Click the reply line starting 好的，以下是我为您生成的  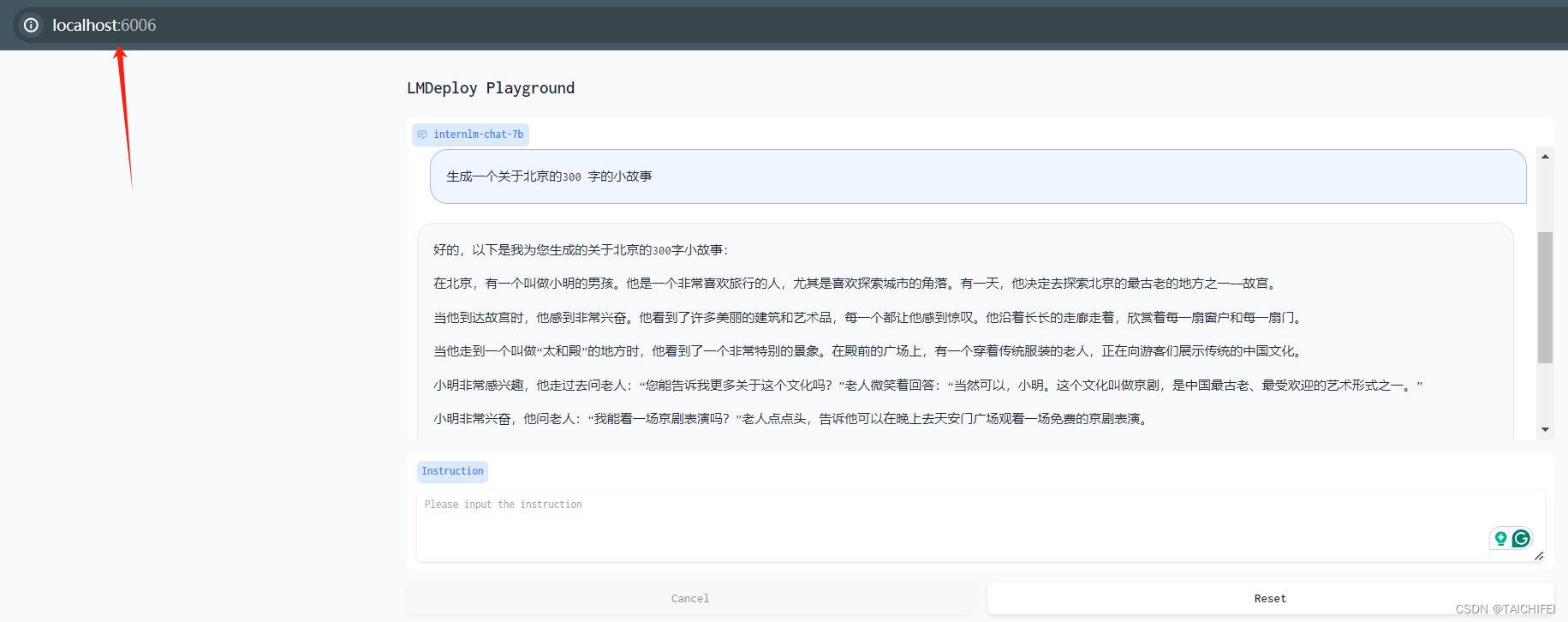pyautogui.click(x=581, y=250)
